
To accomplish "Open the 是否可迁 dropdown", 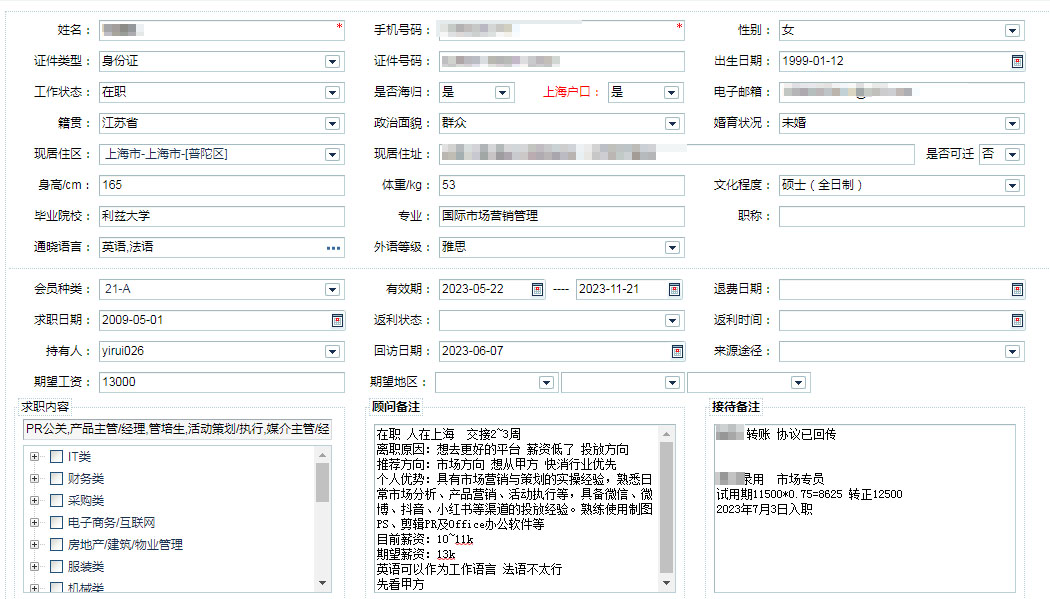I will click(1012, 155).
